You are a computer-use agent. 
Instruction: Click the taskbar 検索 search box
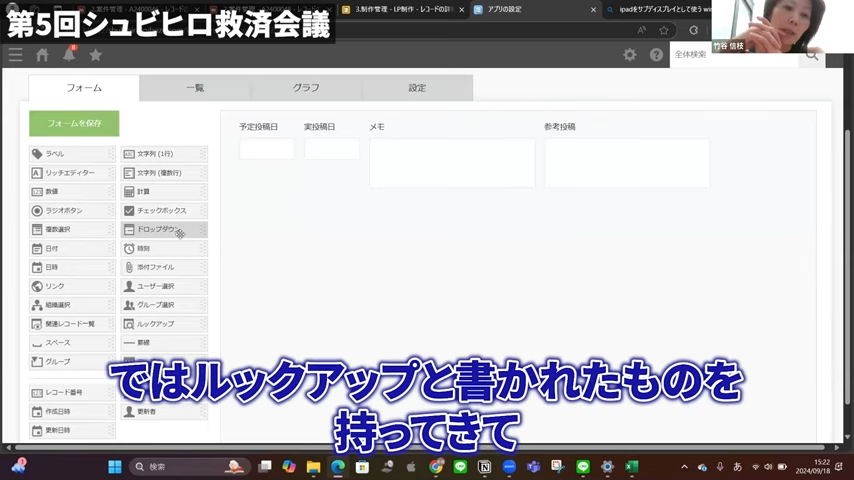click(x=190, y=467)
